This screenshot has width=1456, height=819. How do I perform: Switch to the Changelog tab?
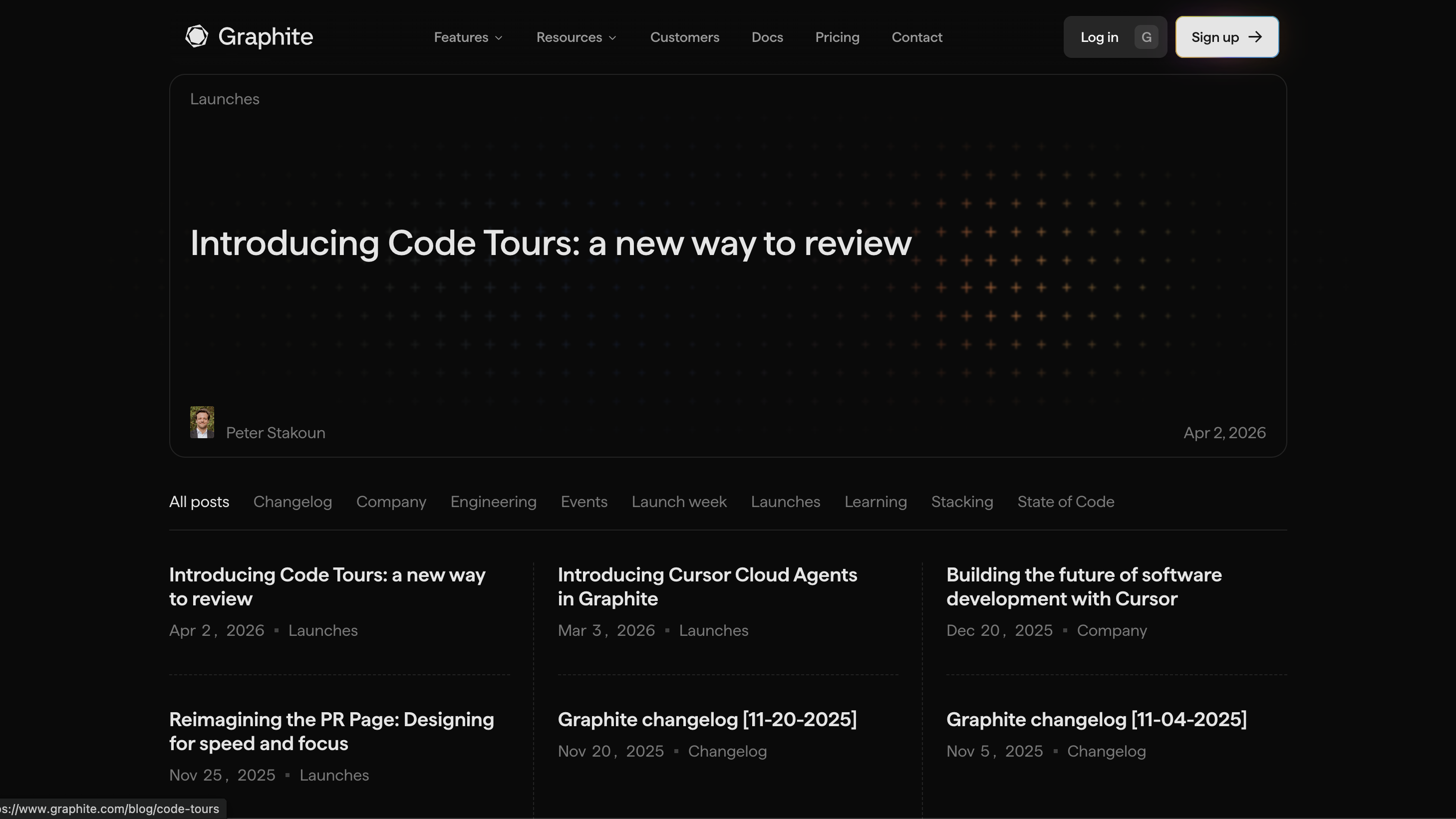[x=292, y=502]
